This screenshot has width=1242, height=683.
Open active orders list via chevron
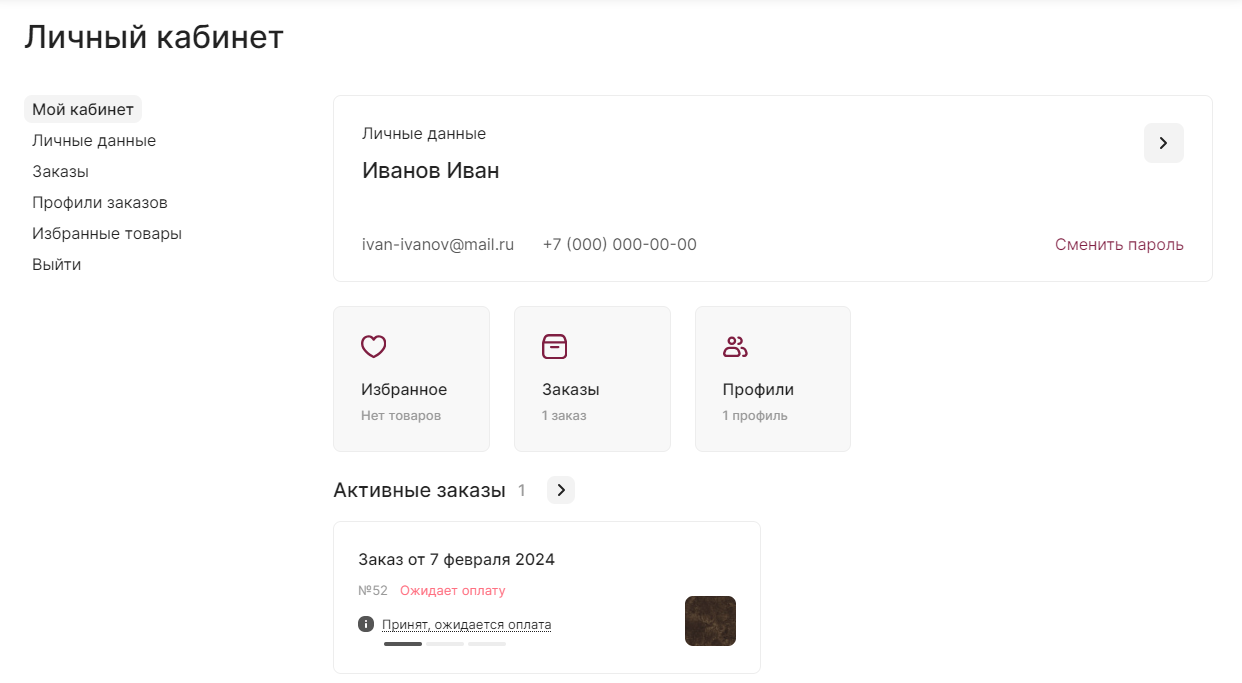tap(561, 490)
